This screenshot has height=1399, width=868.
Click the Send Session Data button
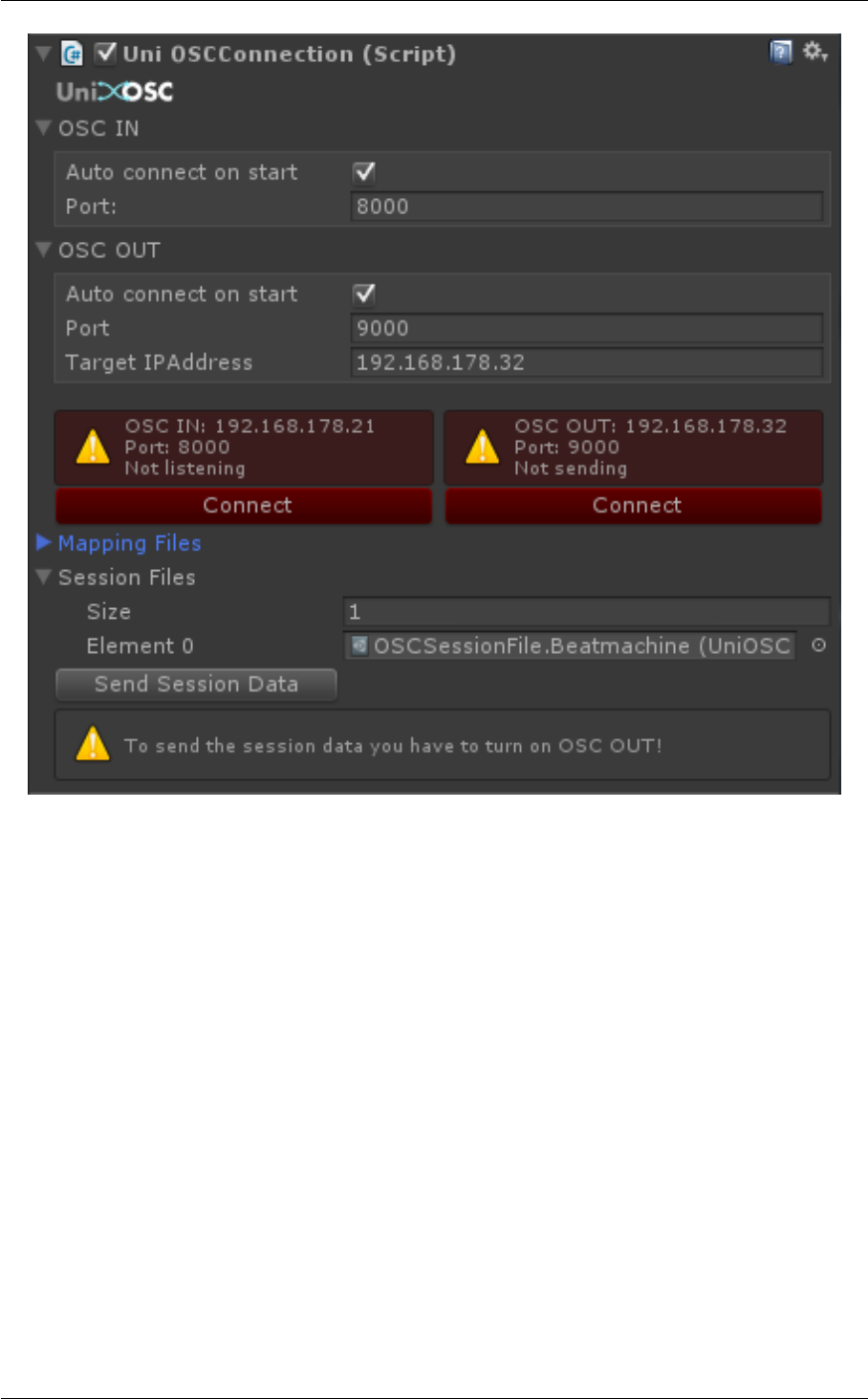196,684
